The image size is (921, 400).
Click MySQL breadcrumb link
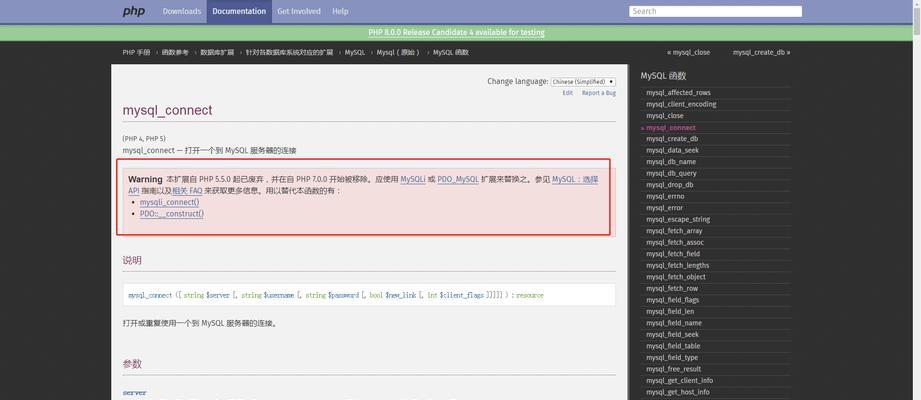(x=355, y=52)
